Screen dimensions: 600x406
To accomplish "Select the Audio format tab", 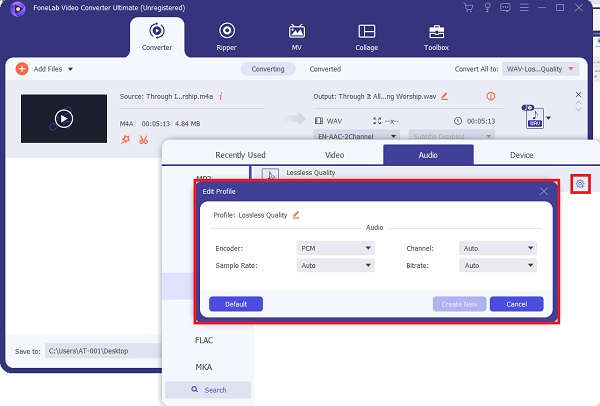I will [428, 155].
